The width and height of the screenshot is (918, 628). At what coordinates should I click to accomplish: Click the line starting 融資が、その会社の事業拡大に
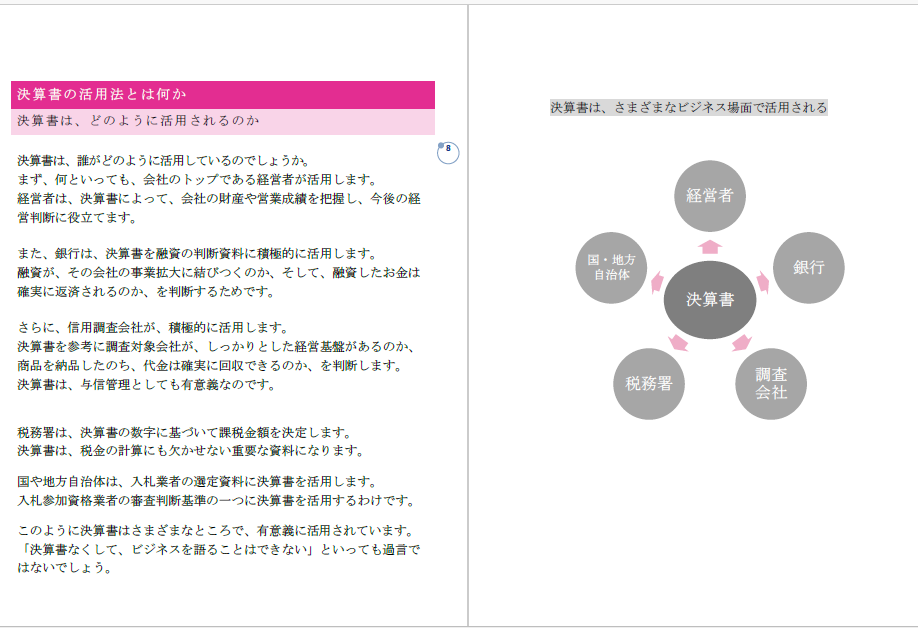(218, 273)
